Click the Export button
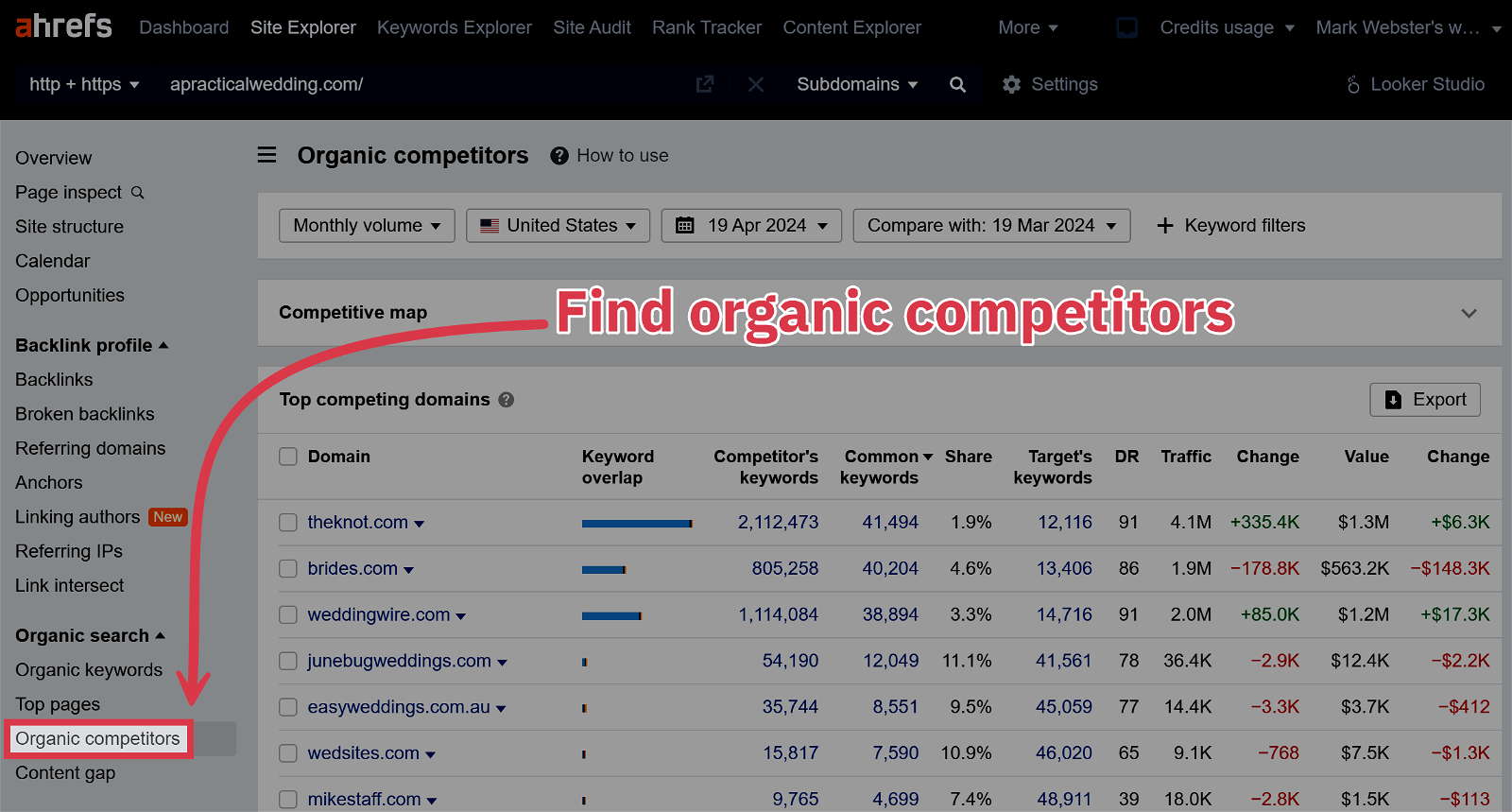 (x=1425, y=400)
